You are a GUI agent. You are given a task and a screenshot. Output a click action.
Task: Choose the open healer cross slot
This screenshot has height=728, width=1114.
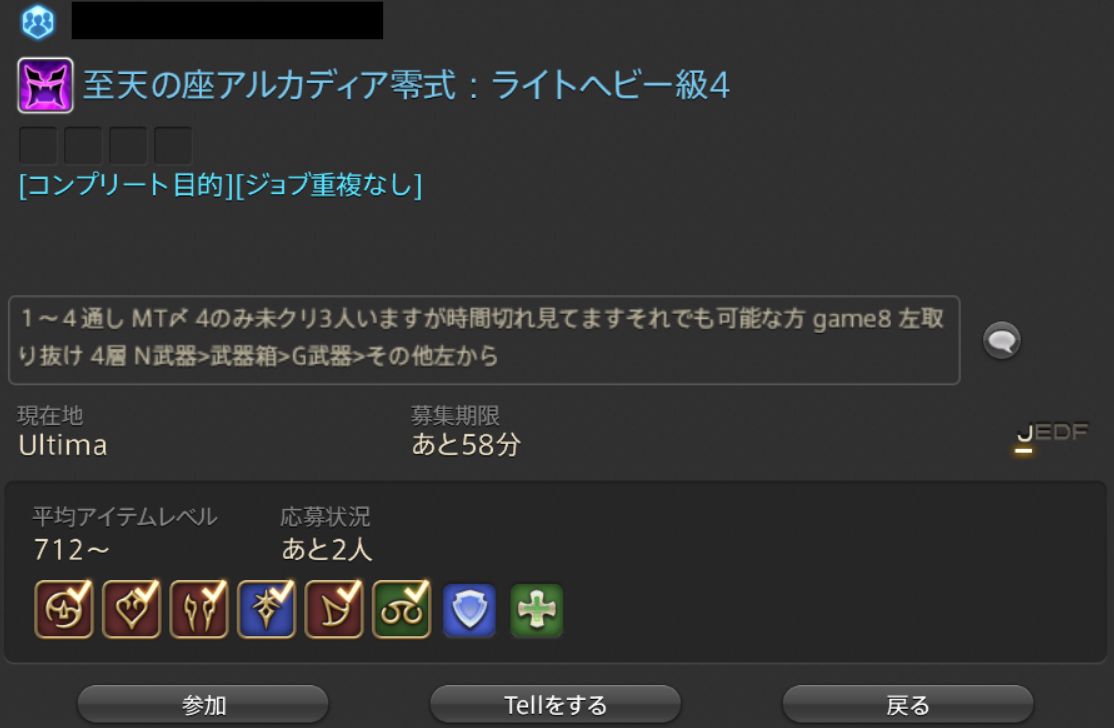(x=536, y=610)
